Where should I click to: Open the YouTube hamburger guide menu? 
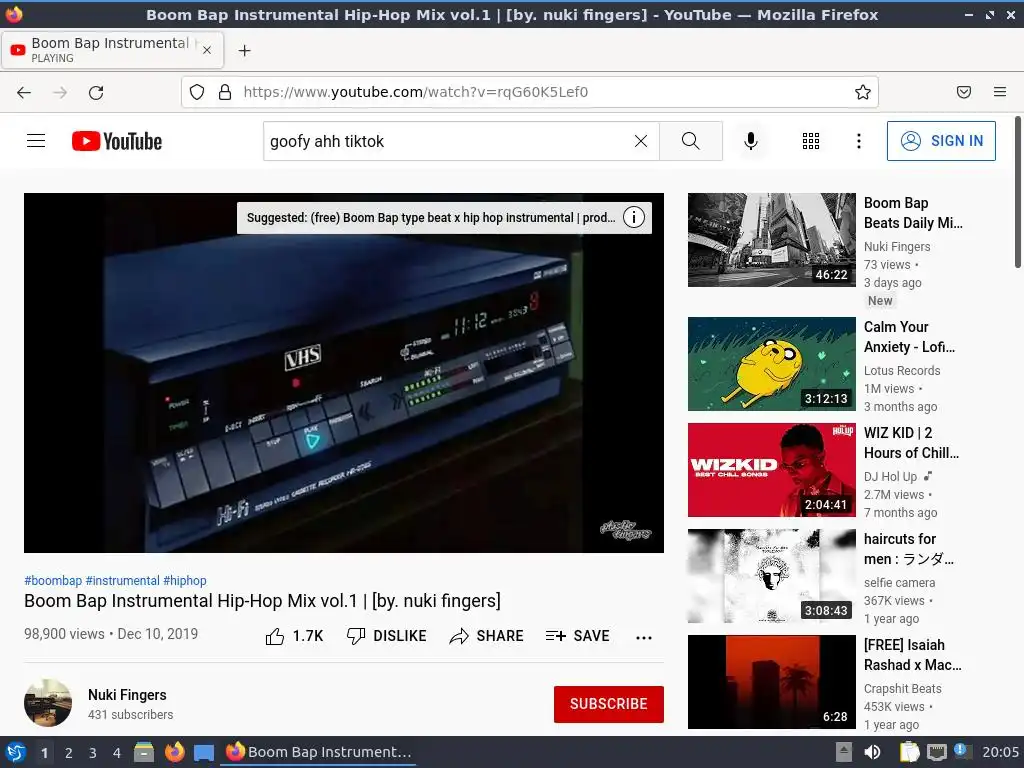36,140
